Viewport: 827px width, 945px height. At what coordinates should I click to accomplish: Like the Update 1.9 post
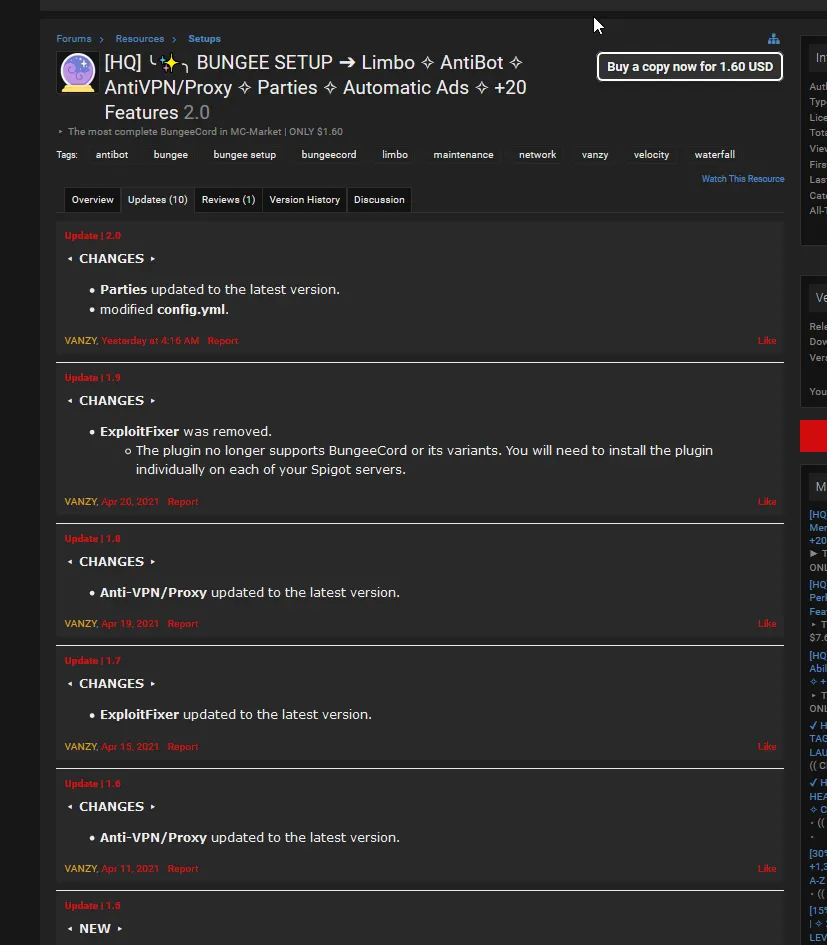coord(767,502)
